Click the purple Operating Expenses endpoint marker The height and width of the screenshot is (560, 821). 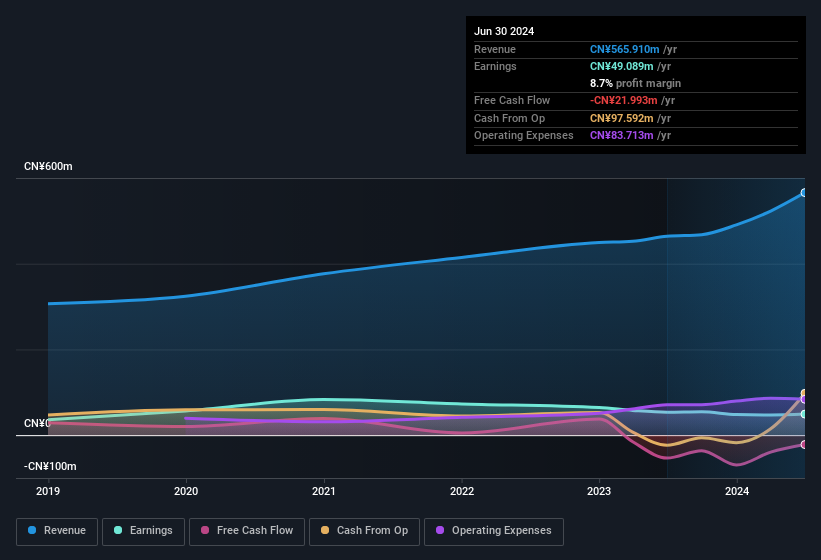coord(804,399)
